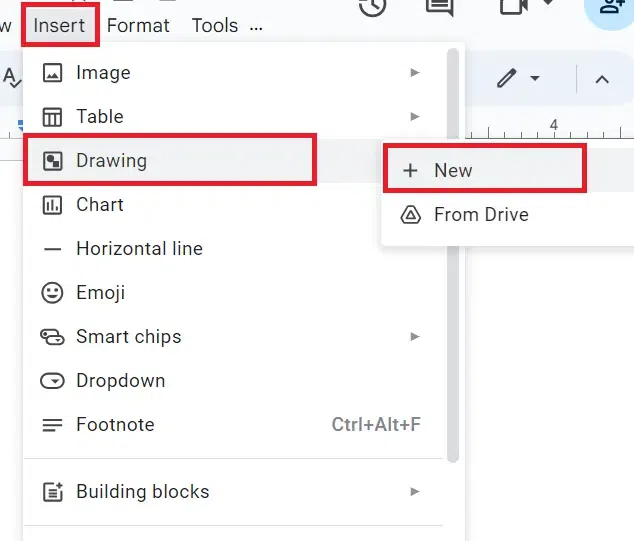Open the Tools menu
Screen dimensions: 634x541
click(214, 25)
